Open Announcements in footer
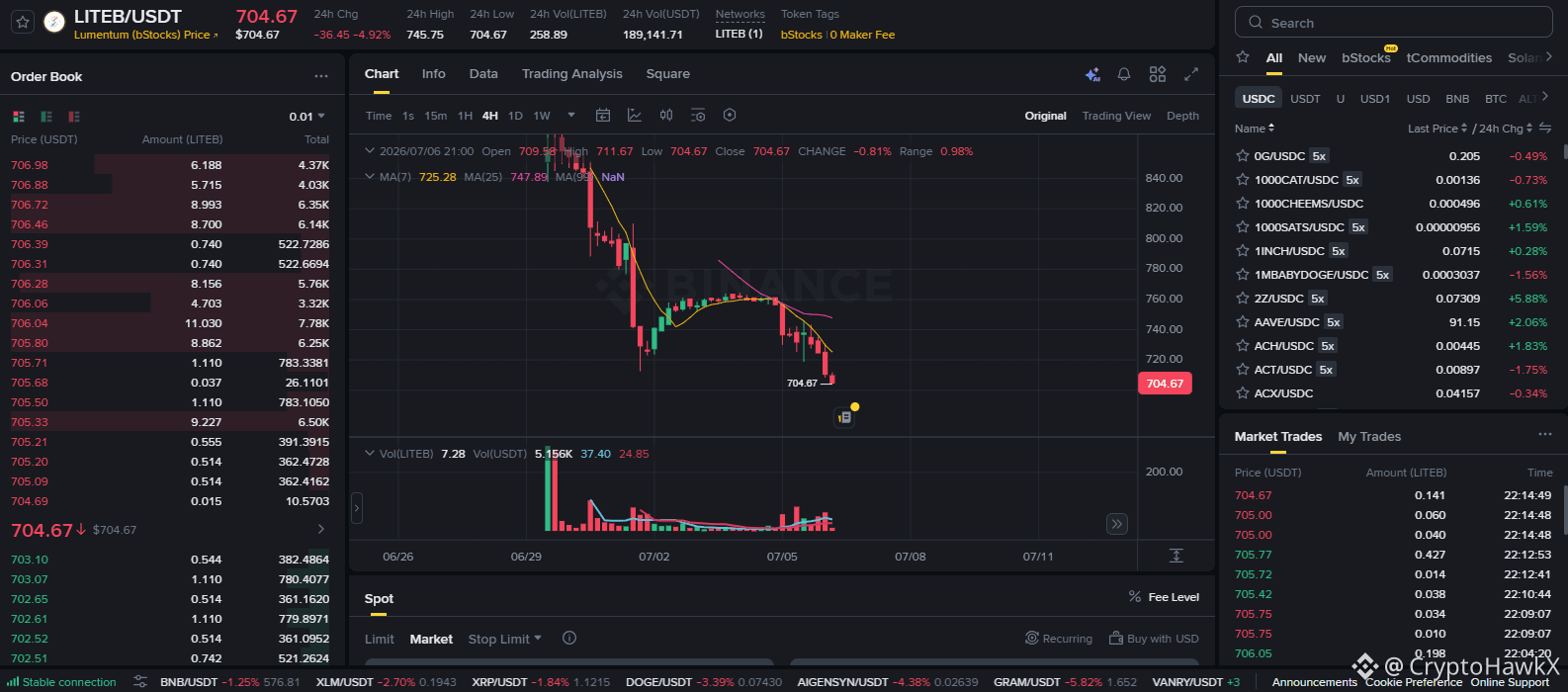1568x692 pixels. [1315, 682]
